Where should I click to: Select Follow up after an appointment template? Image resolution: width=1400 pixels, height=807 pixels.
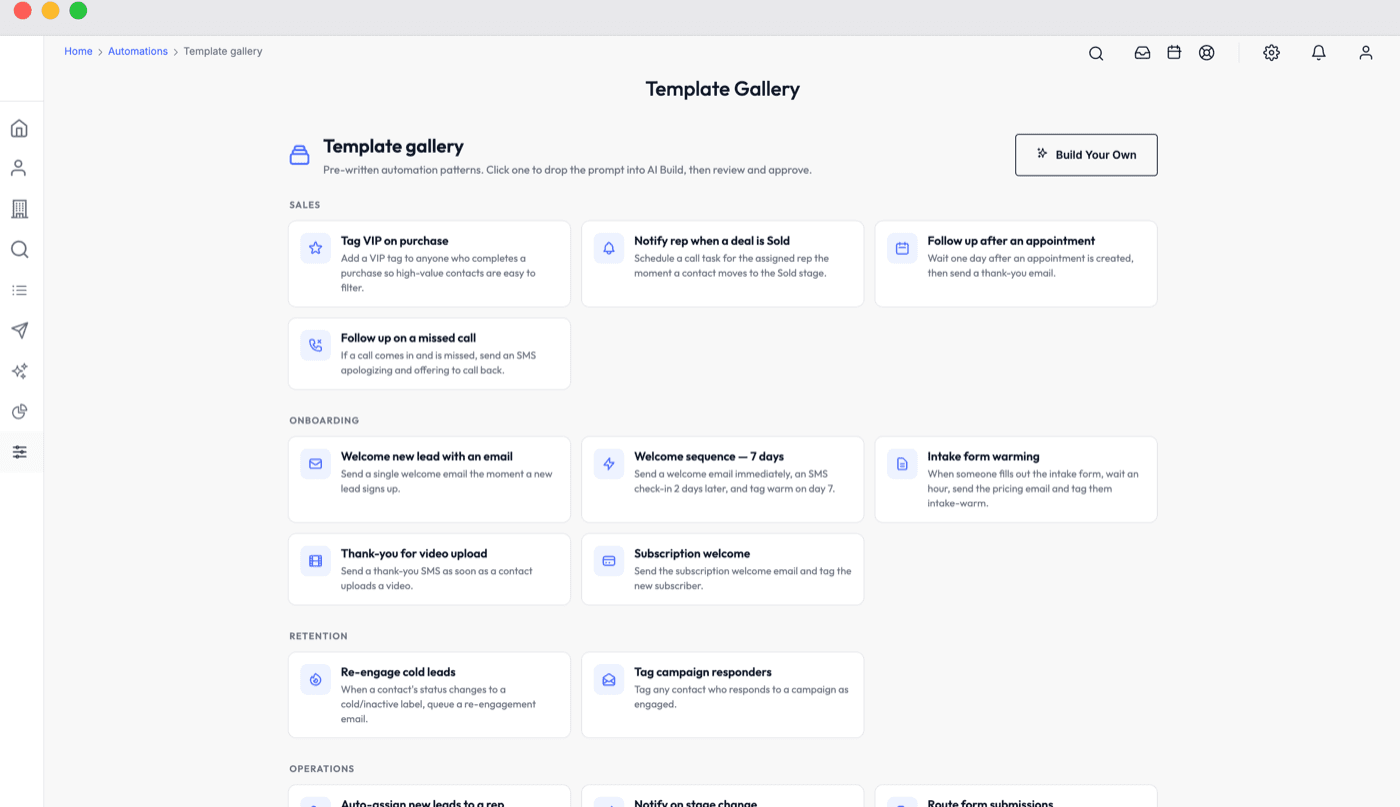click(x=1016, y=264)
